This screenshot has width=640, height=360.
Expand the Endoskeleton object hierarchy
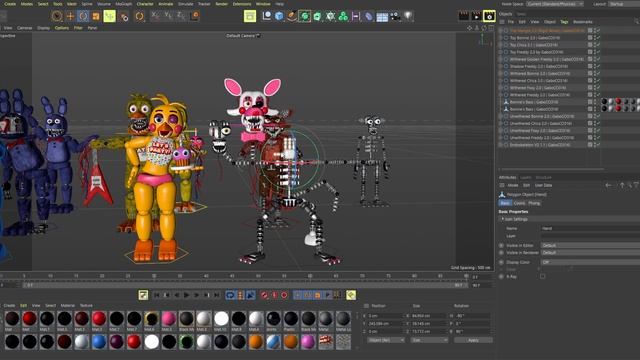pos(501,145)
